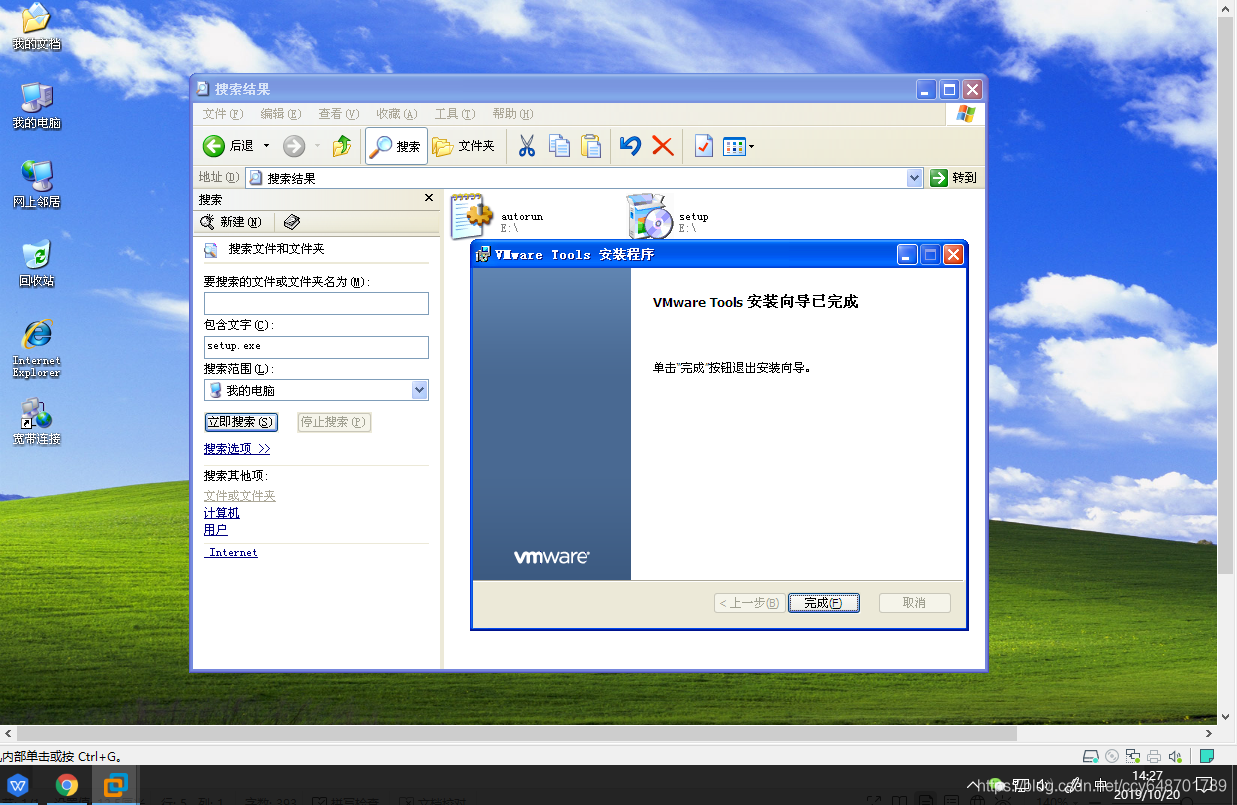
Task: Click the blue Undo arrow icon
Action: [x=630, y=146]
